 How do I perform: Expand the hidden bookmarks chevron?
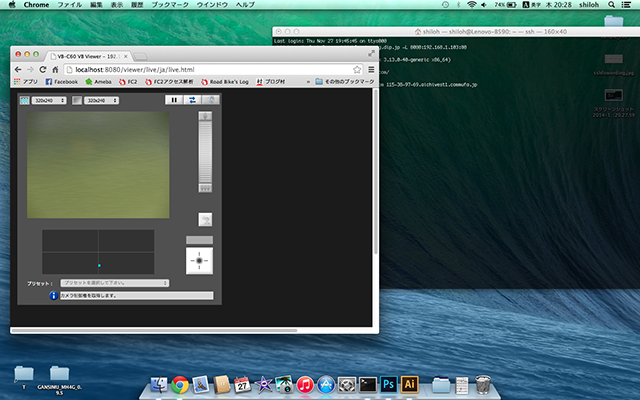308,82
